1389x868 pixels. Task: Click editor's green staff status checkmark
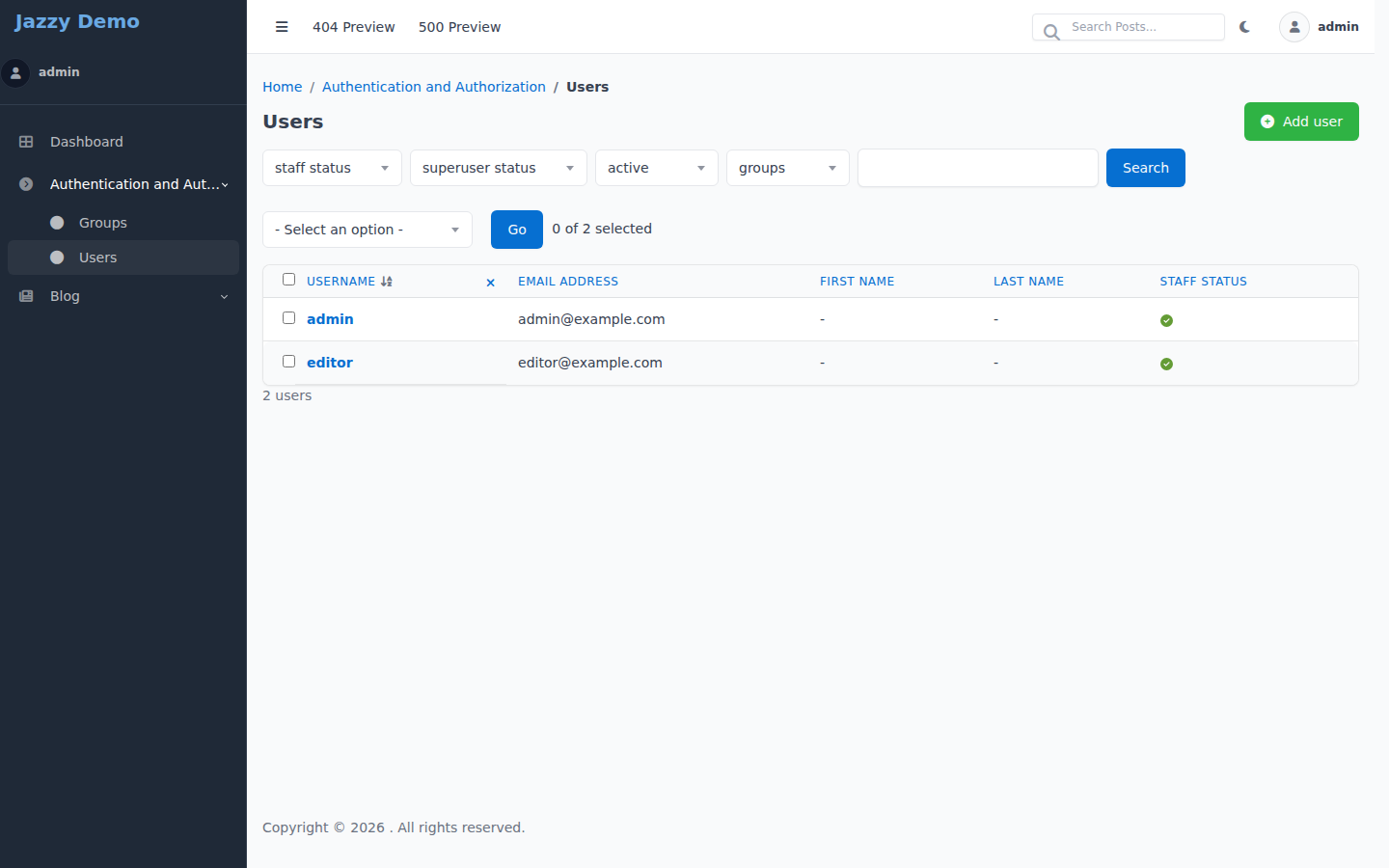pos(1166,364)
